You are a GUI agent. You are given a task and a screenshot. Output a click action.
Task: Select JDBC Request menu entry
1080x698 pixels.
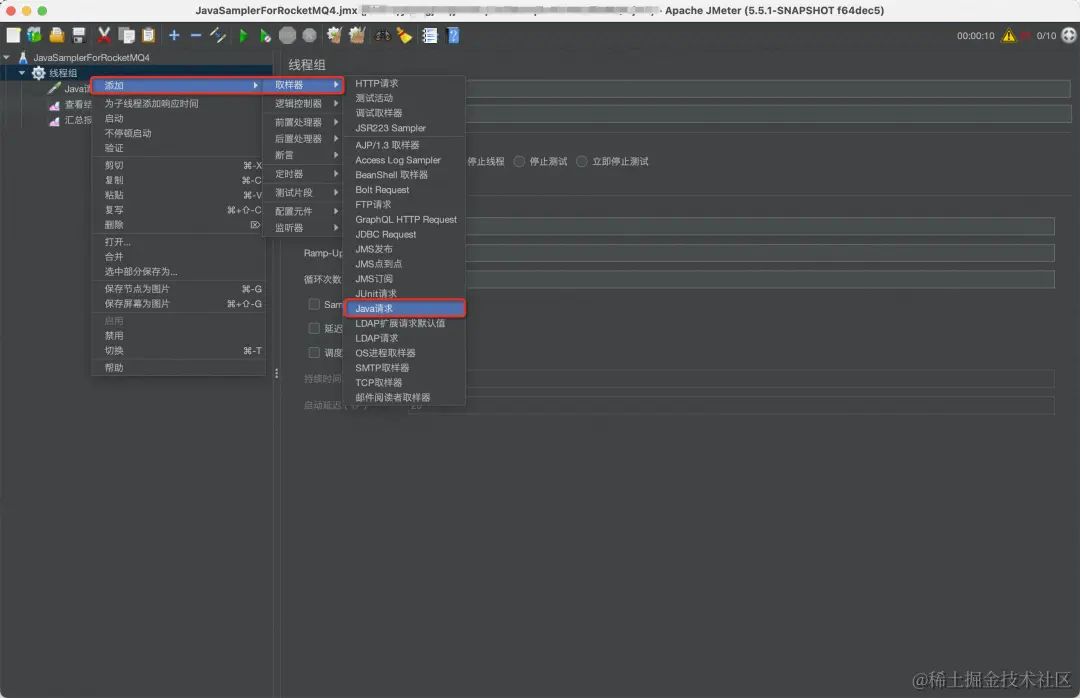click(405, 234)
